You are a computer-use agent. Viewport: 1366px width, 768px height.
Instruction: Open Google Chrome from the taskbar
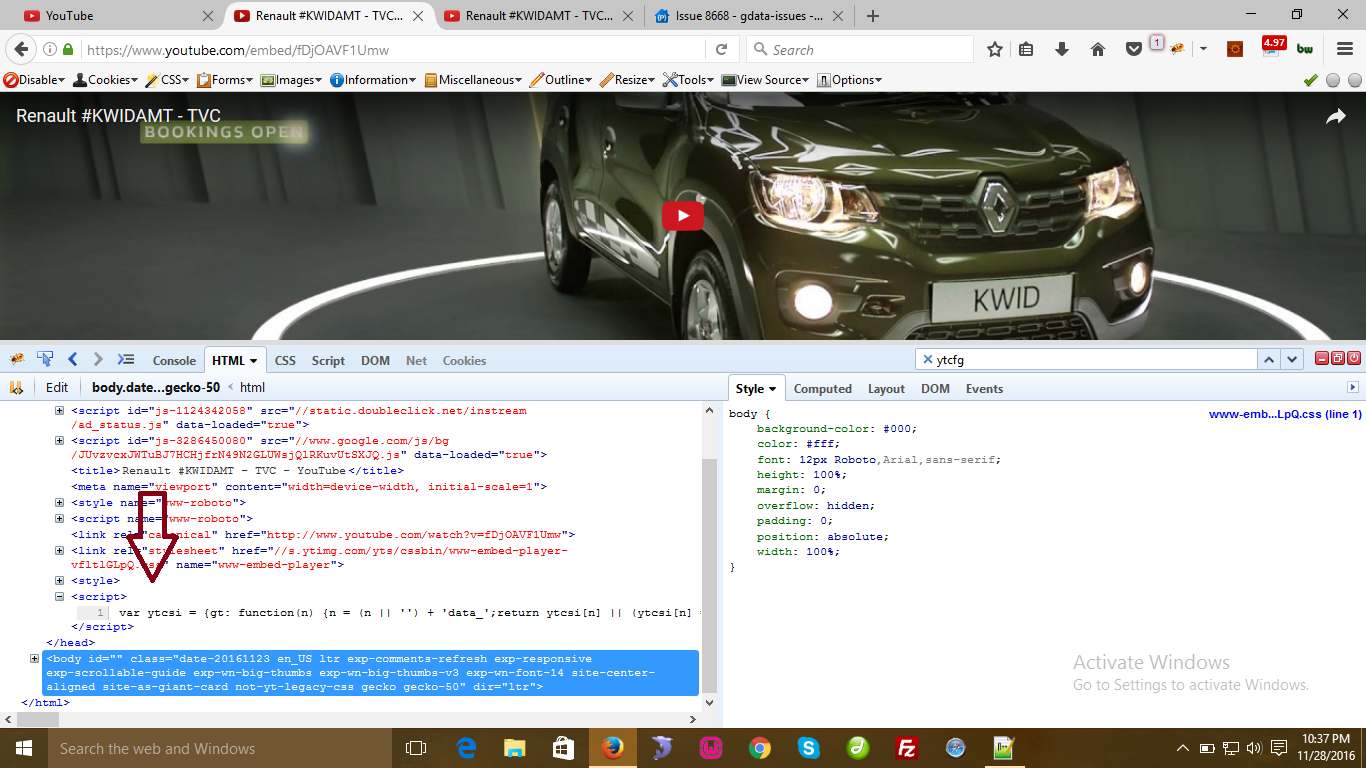760,748
